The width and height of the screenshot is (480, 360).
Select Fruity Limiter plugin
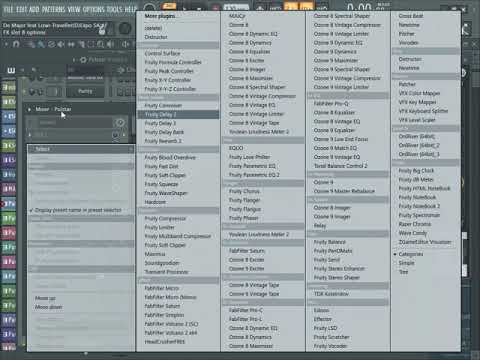[x=160, y=227]
